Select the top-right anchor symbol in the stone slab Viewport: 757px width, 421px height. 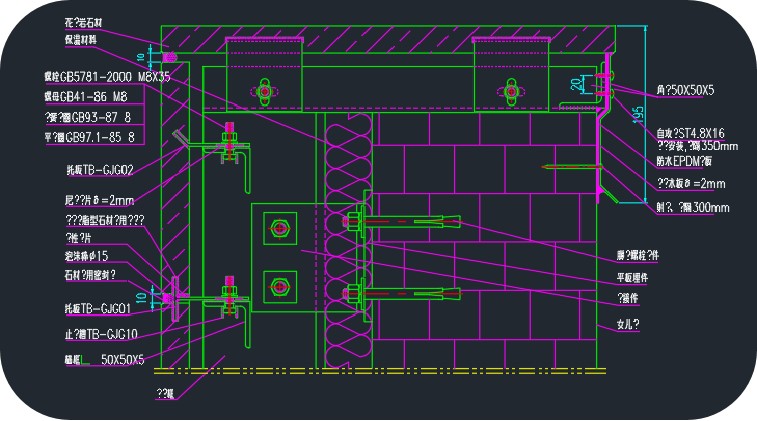click(511, 92)
